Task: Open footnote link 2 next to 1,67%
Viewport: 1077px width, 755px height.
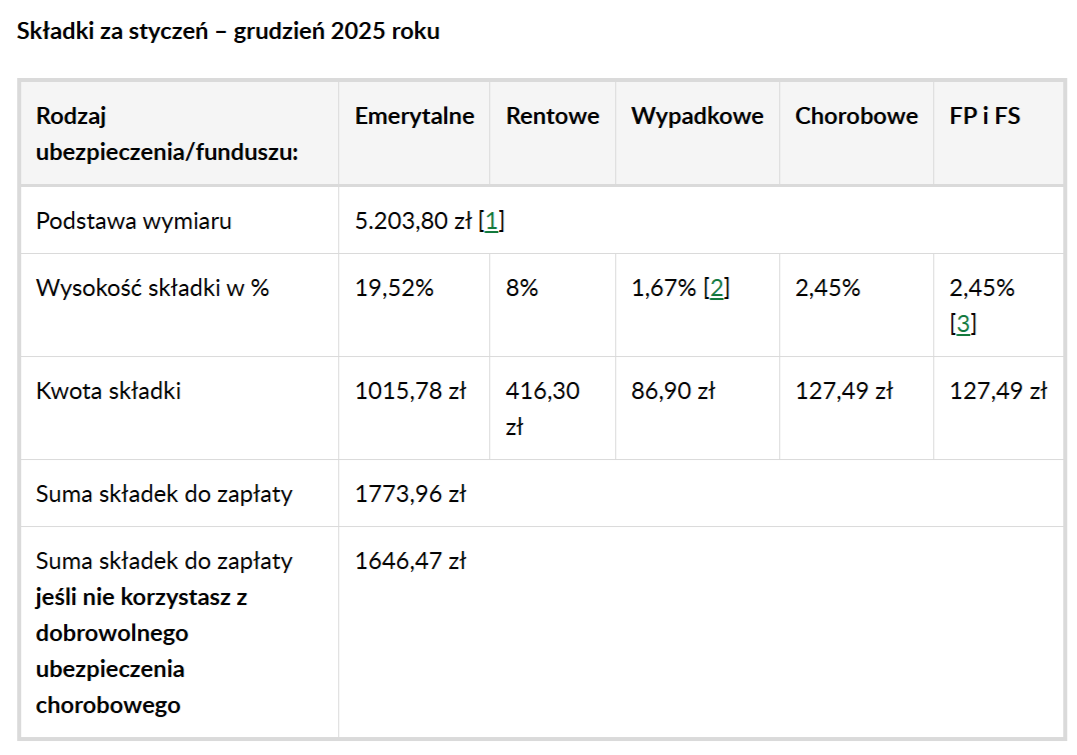Action: [716, 289]
